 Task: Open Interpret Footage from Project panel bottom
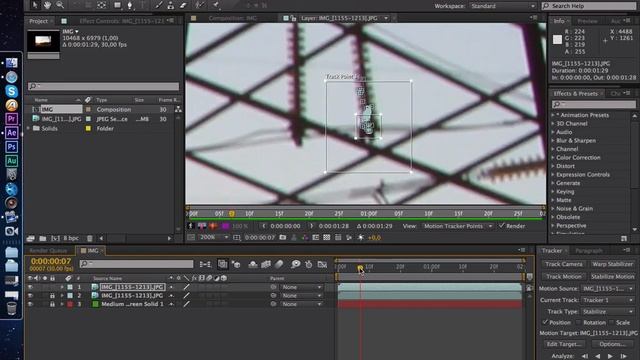(31, 238)
